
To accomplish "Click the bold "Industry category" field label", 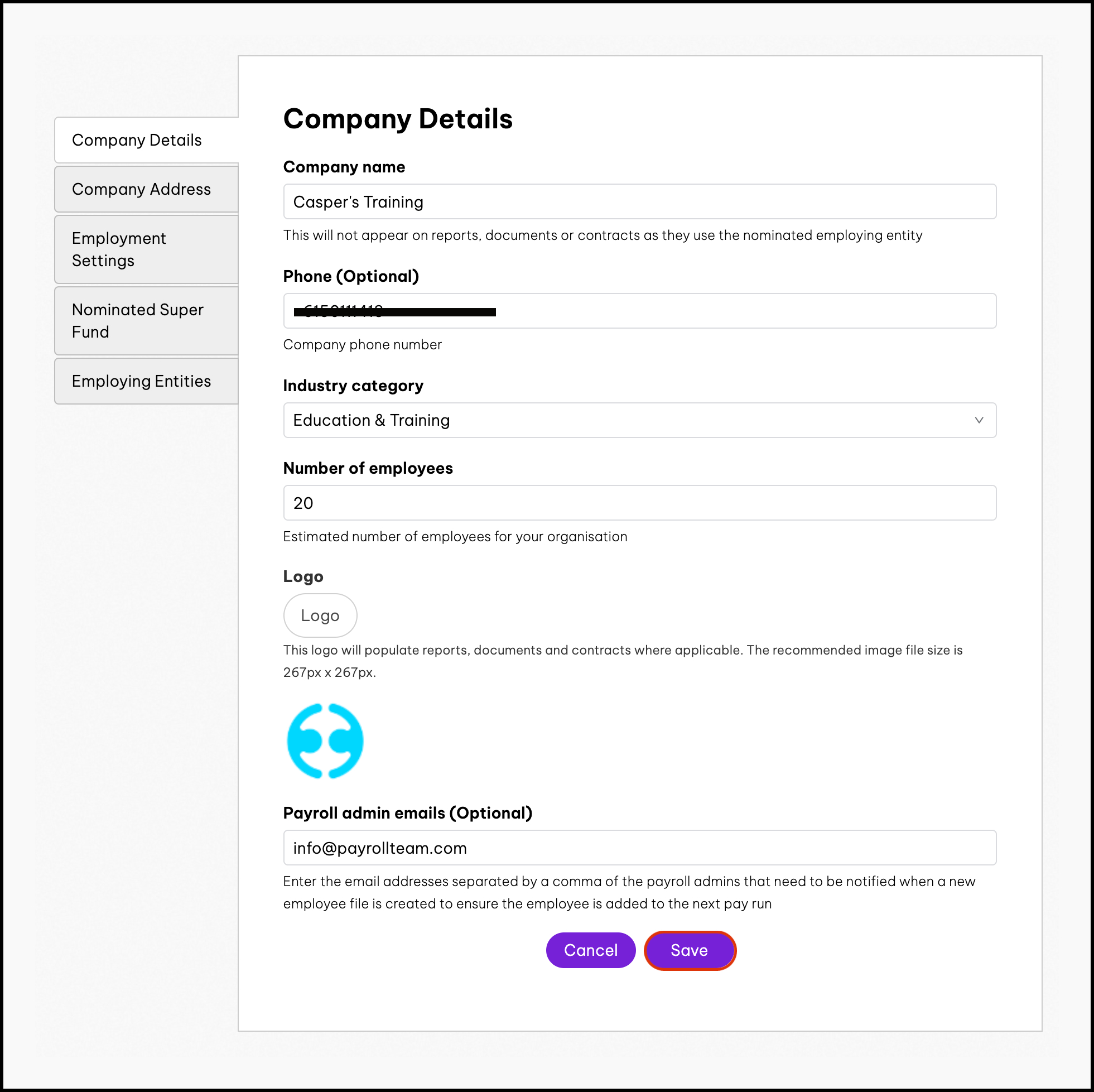I will (353, 386).
